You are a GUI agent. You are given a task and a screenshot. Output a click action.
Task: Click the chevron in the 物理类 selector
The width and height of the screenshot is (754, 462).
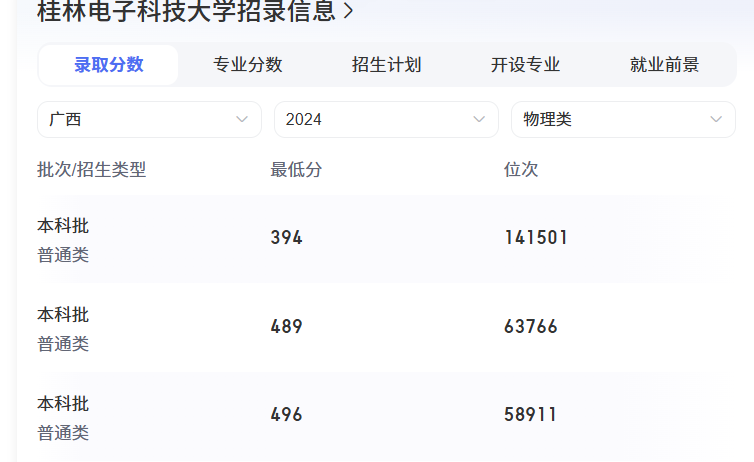pyautogui.click(x=716, y=119)
